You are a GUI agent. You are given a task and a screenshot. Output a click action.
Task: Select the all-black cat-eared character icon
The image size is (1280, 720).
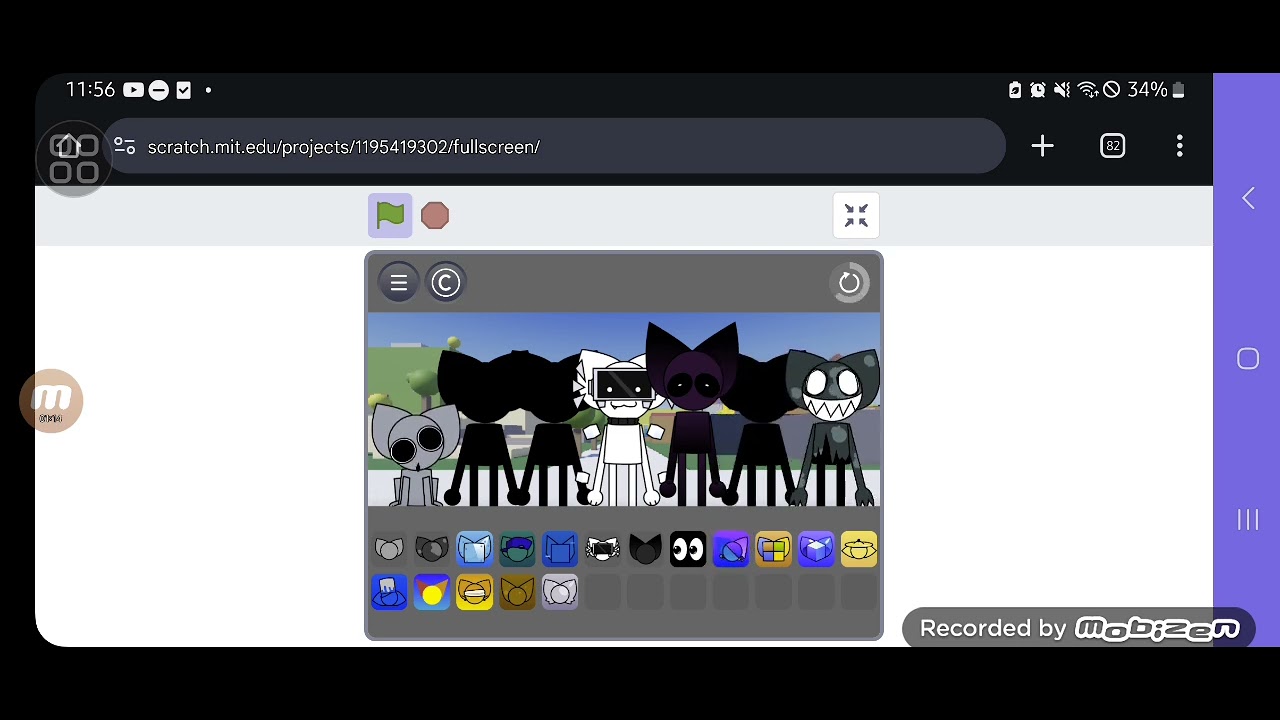tap(645, 549)
